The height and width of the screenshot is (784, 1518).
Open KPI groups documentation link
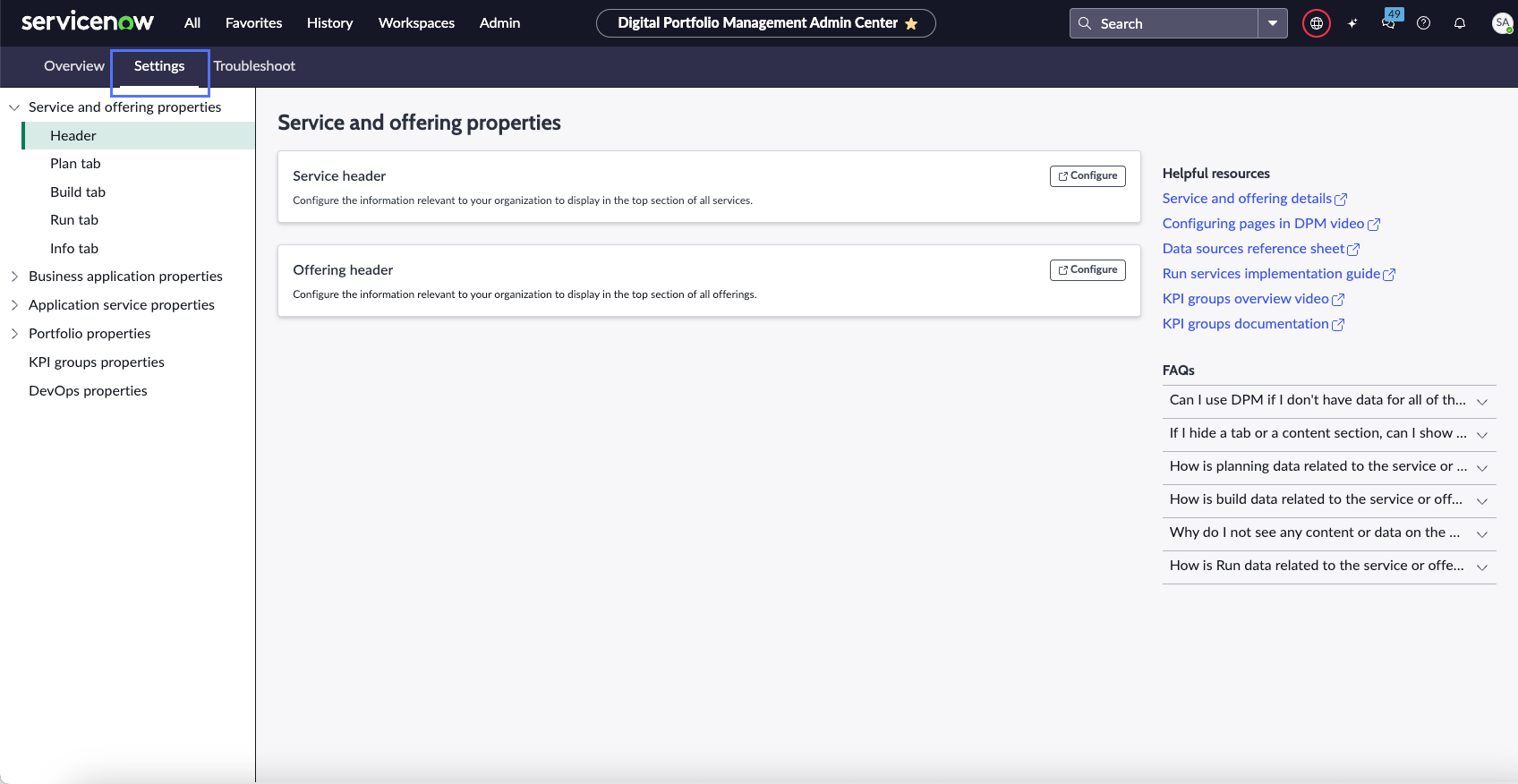tap(1253, 324)
